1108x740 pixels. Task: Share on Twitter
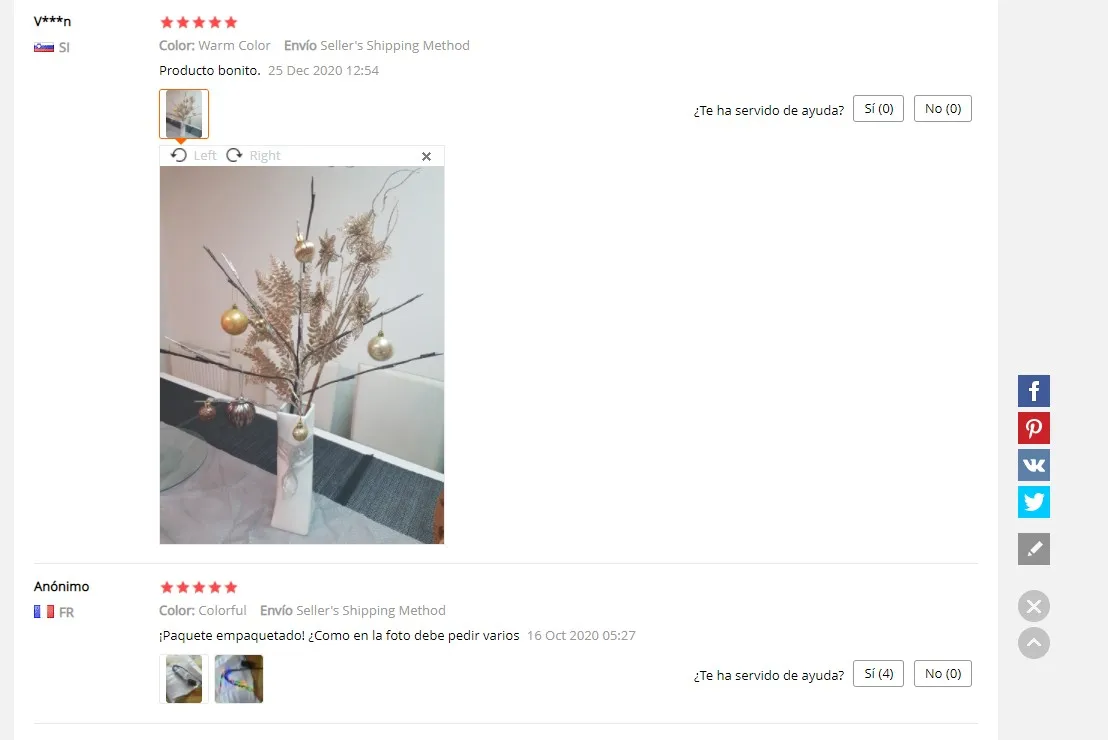[x=1033, y=502]
